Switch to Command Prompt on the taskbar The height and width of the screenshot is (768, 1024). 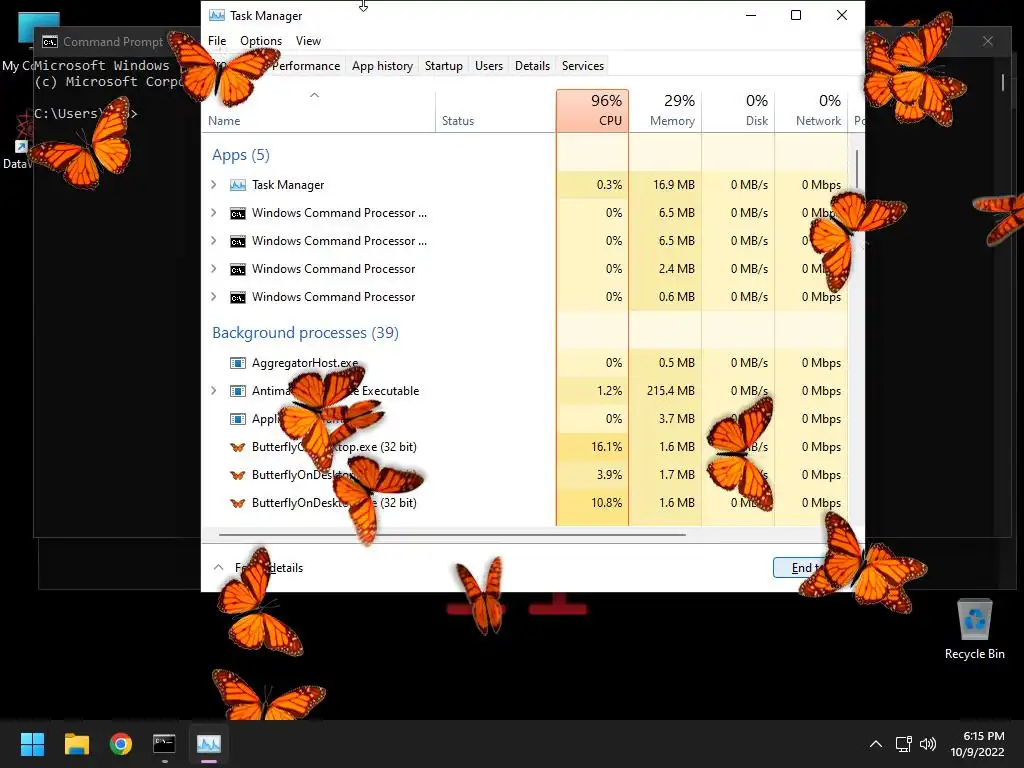coord(165,744)
